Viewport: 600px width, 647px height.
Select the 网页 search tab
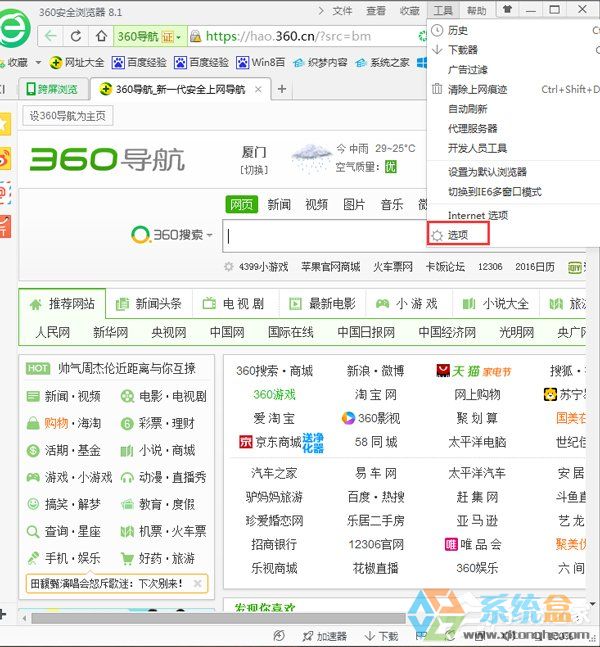tap(241, 204)
